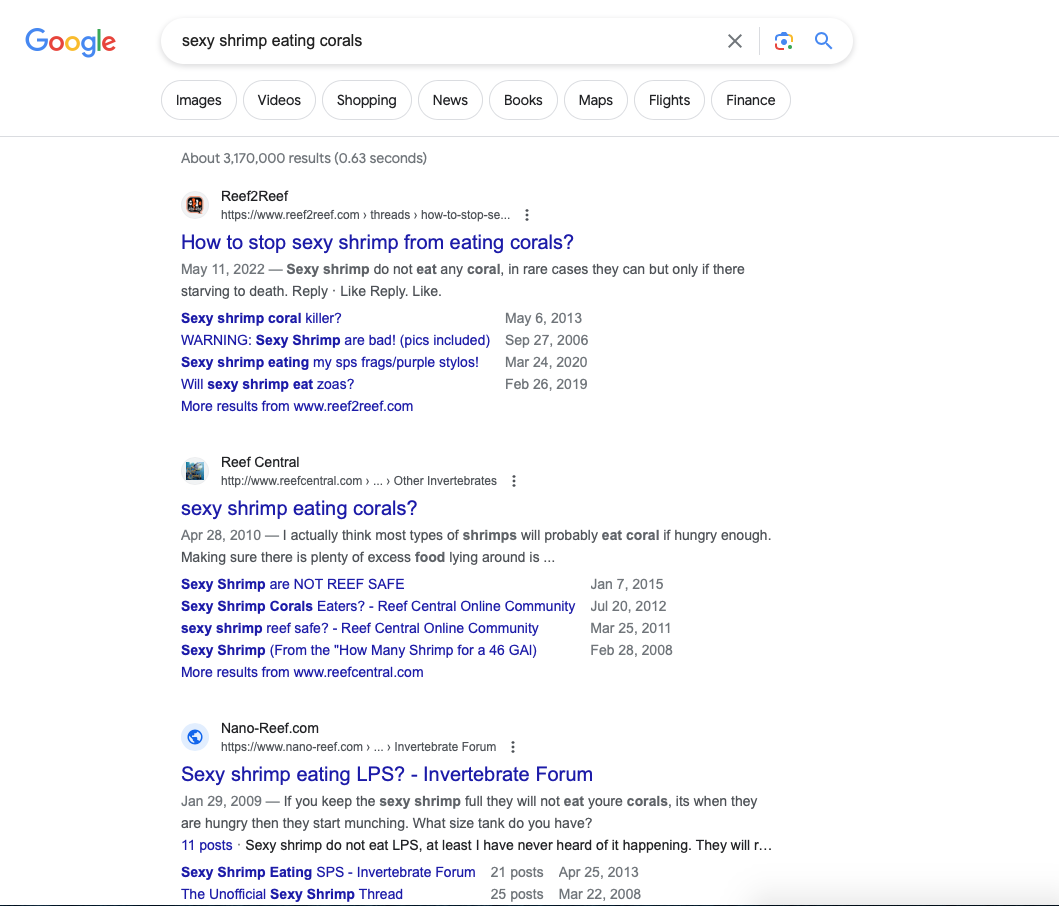1059x906 pixels.
Task: Open three-dot menu for Nano-Reef result
Action: coord(513,747)
